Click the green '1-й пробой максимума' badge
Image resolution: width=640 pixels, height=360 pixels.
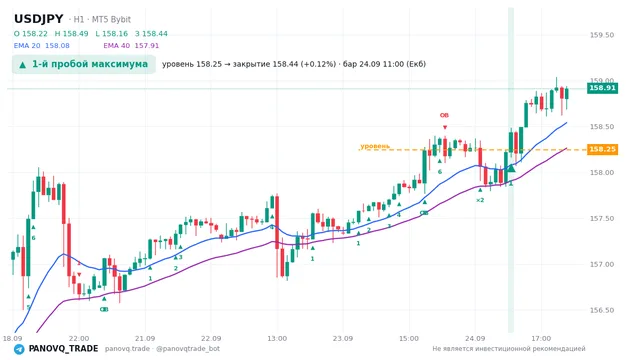[x=84, y=64]
